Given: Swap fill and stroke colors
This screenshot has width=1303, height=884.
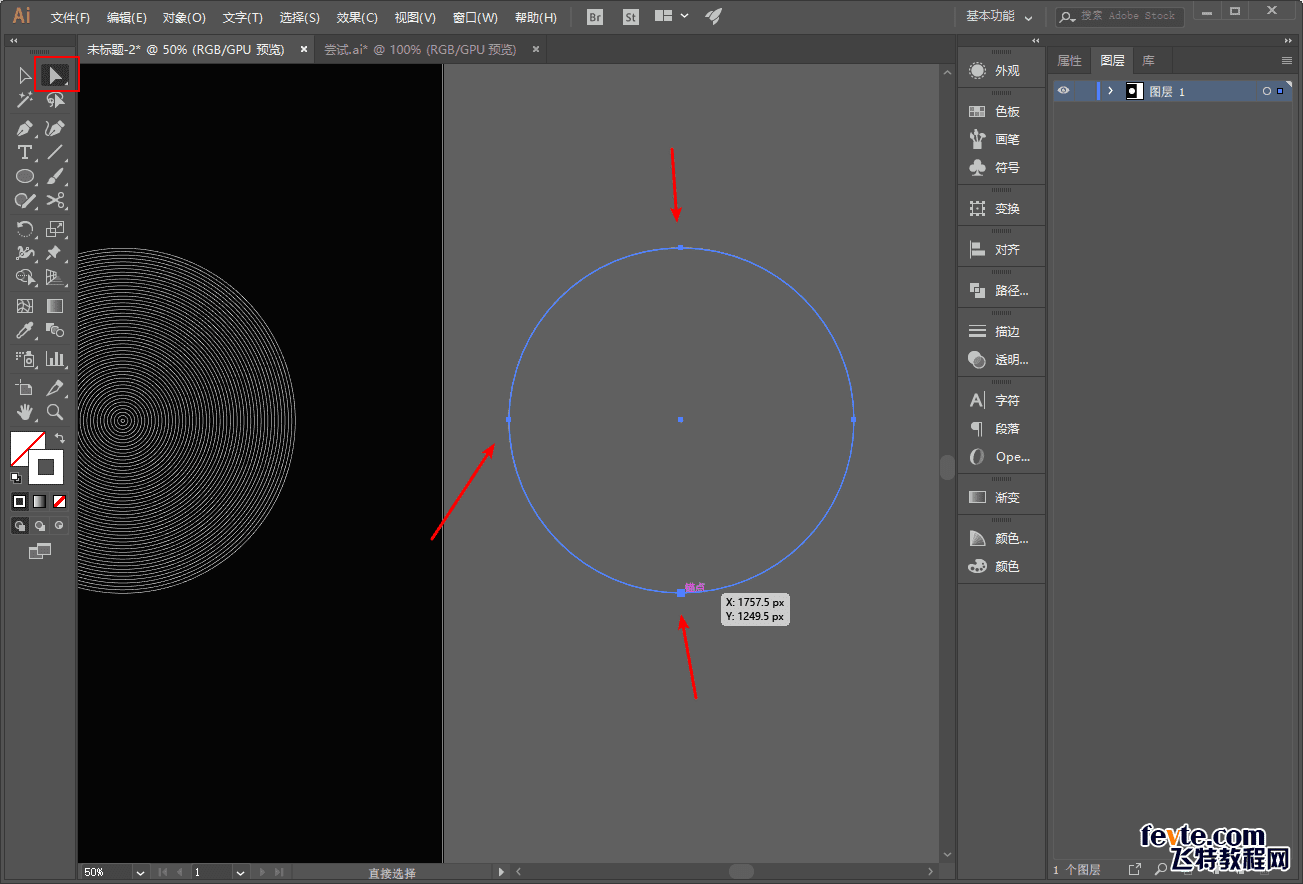Looking at the screenshot, I should tap(60, 438).
